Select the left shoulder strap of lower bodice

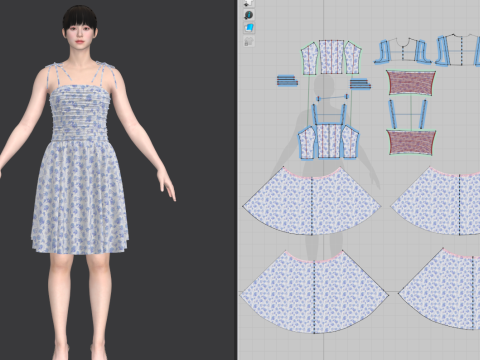coord(315,114)
